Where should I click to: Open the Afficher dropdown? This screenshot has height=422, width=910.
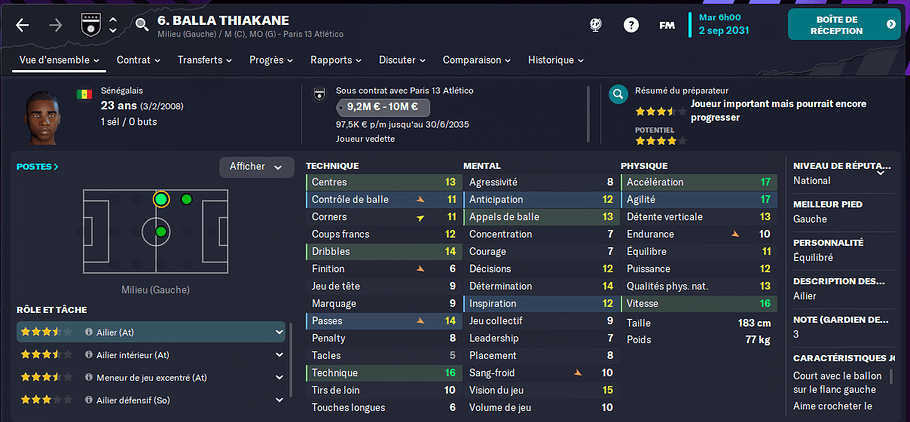(x=256, y=167)
